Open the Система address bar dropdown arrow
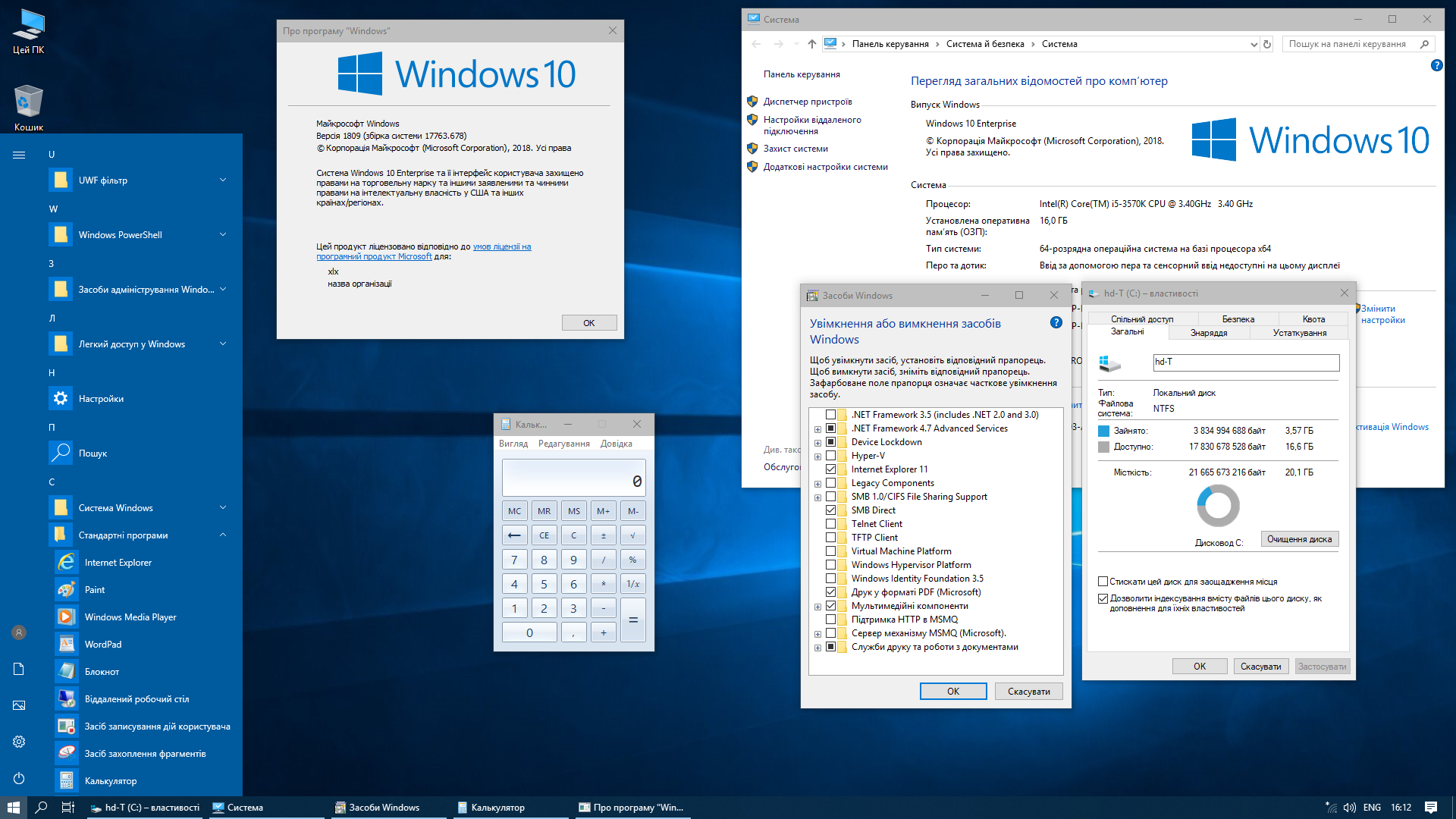 click(x=1254, y=45)
